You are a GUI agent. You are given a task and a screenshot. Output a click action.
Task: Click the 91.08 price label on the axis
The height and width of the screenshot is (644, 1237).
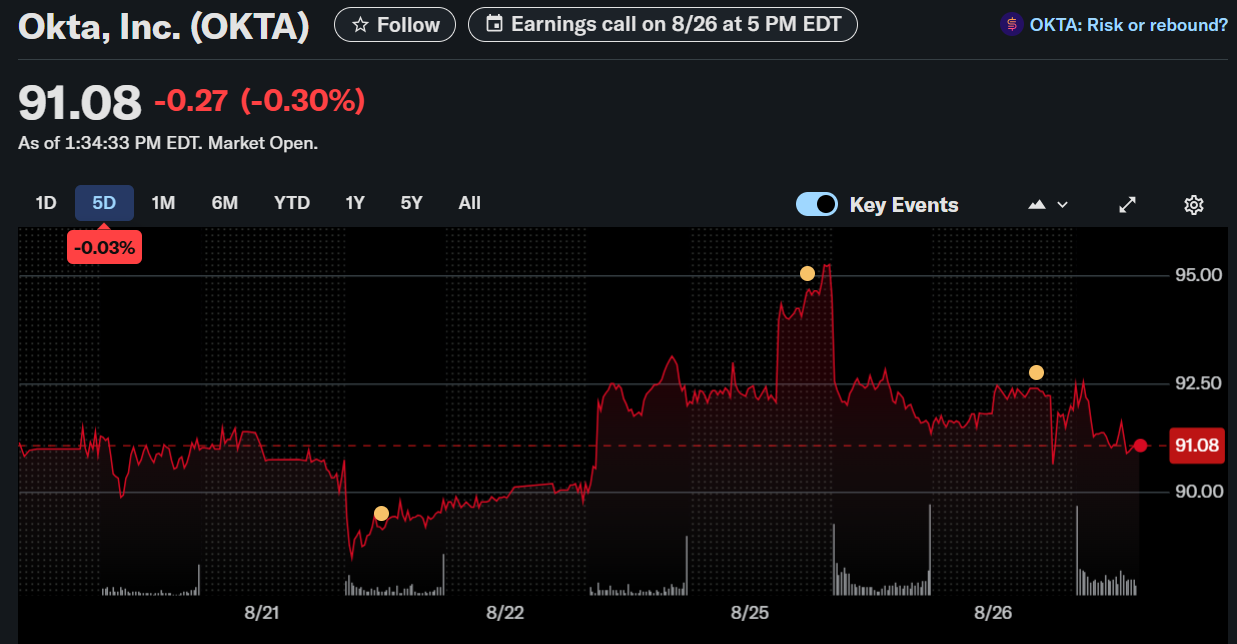1197,445
